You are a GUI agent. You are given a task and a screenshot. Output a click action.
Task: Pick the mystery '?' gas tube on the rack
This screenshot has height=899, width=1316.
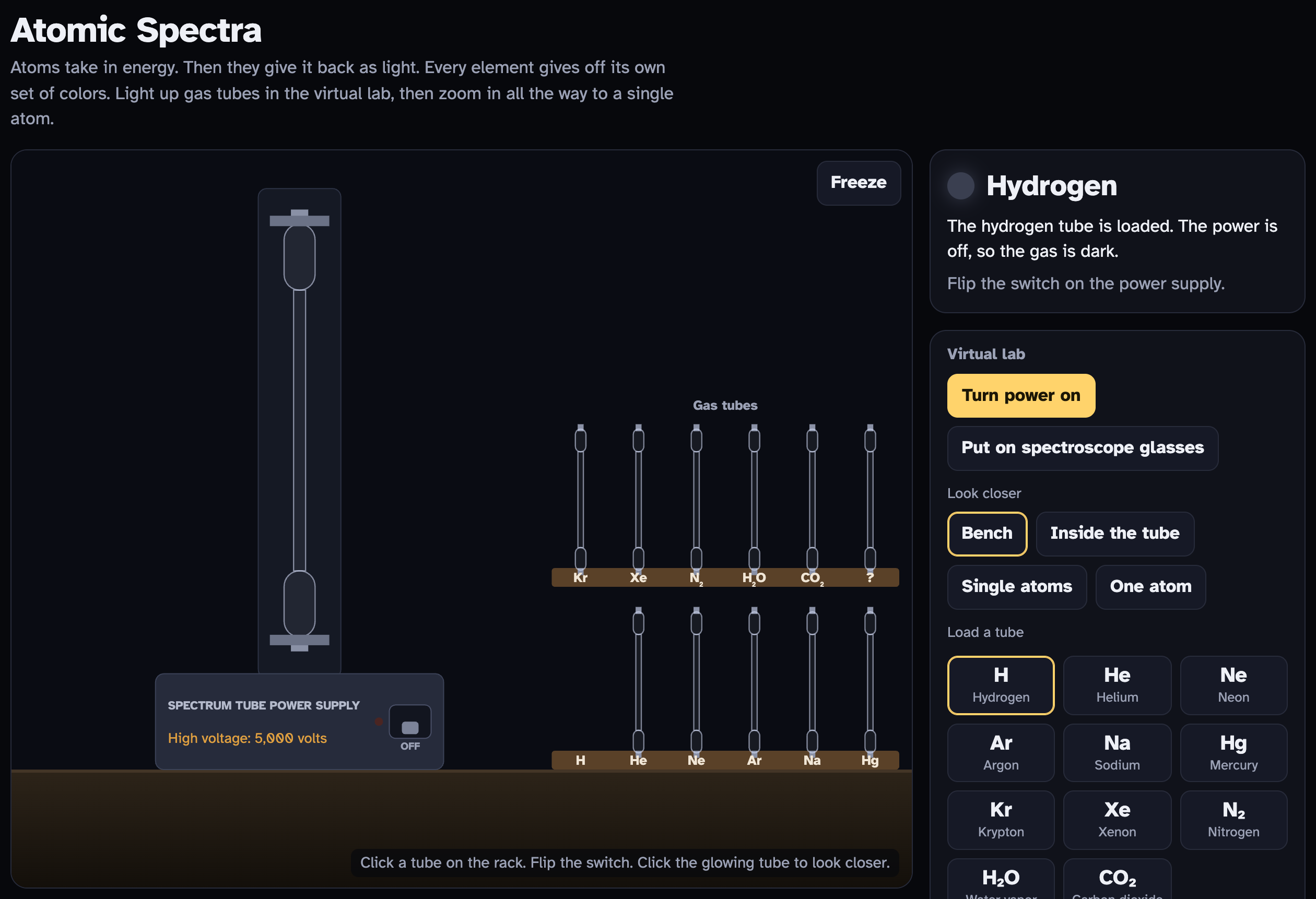(870, 498)
